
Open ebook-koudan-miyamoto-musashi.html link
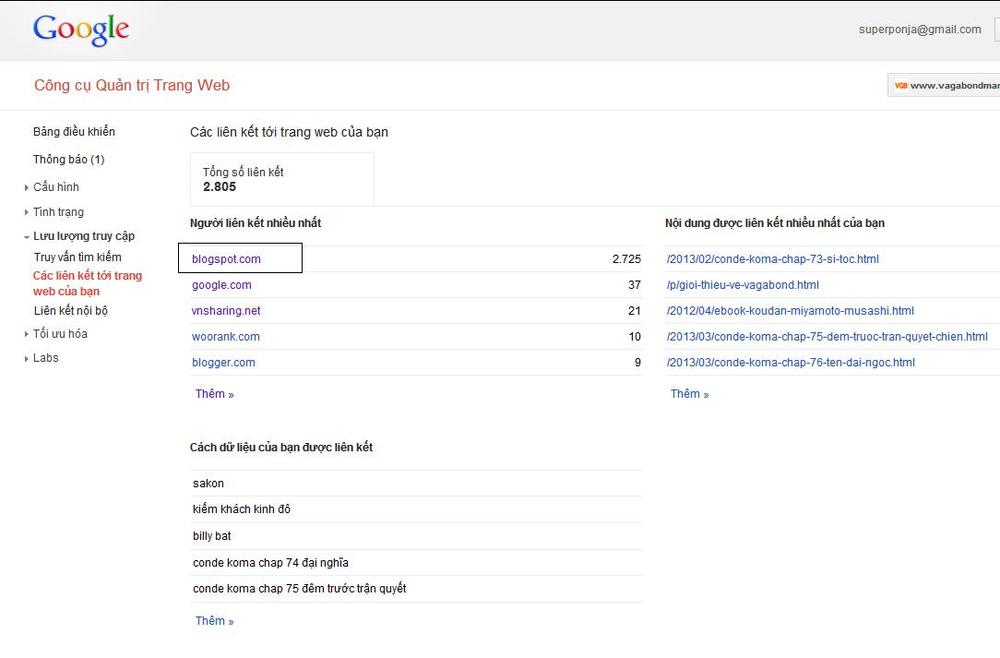tap(790, 311)
